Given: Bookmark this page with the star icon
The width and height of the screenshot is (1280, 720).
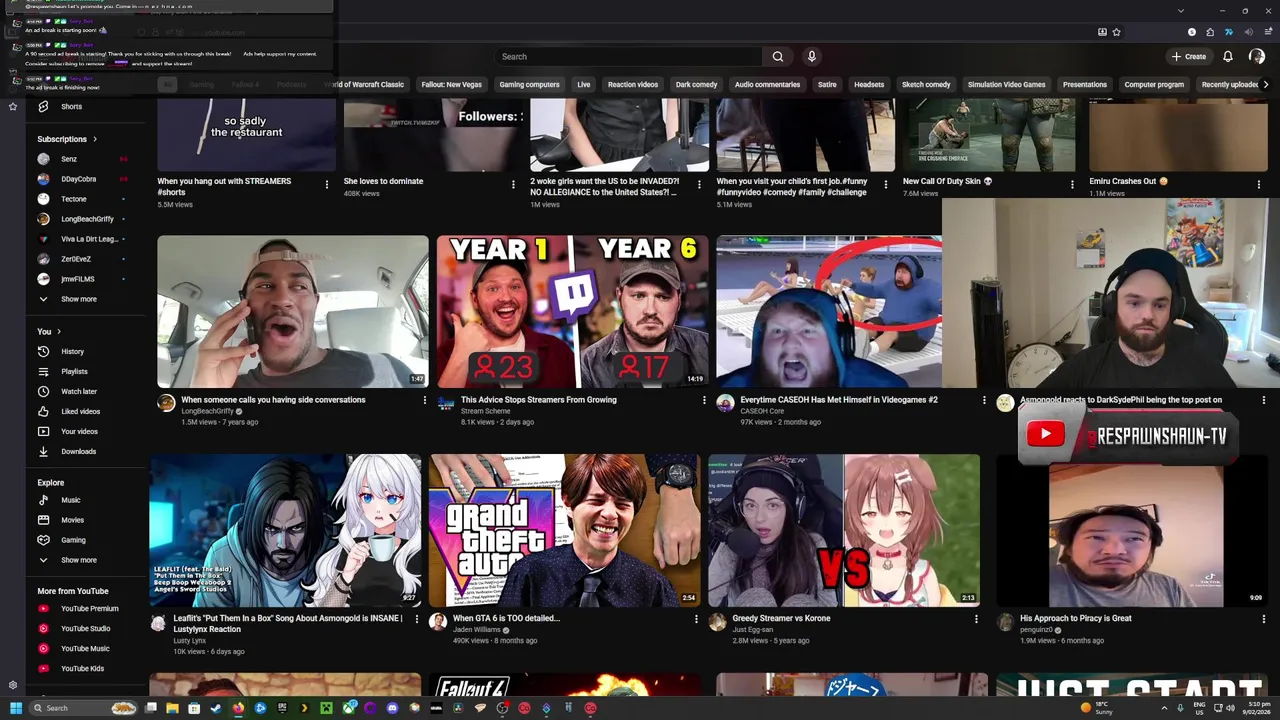Looking at the screenshot, I should tap(1116, 32).
